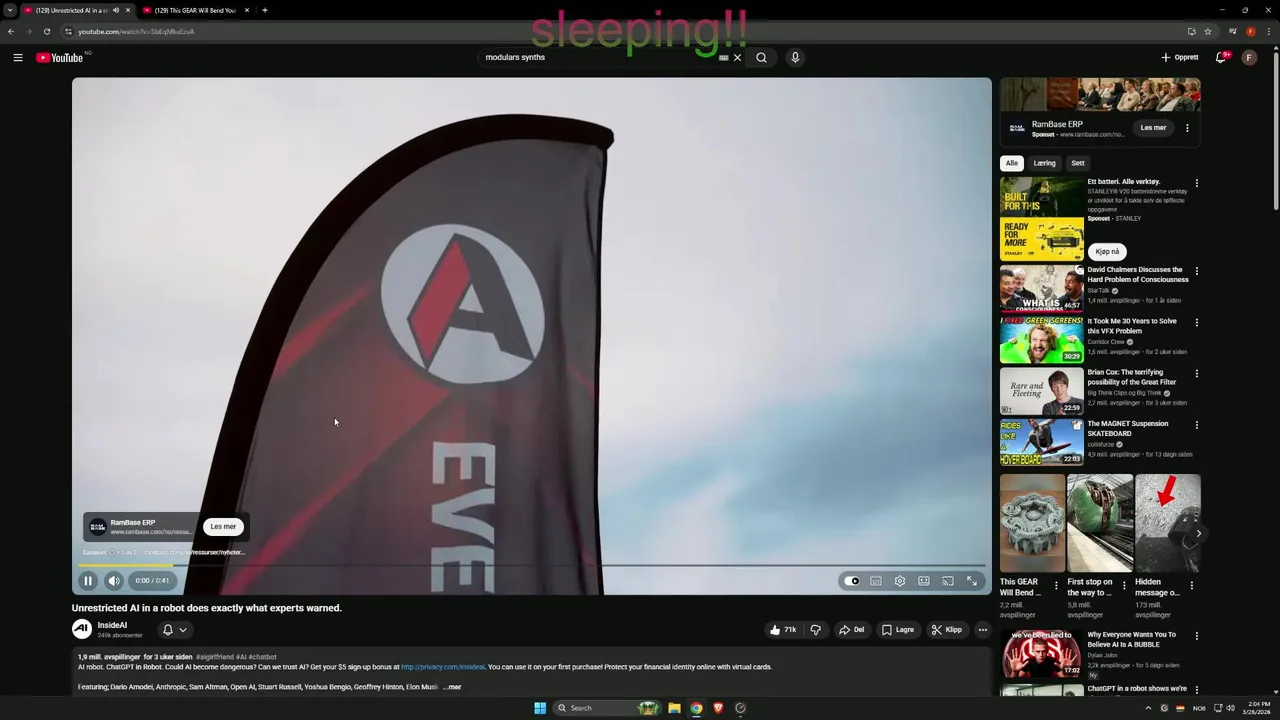Screen dimensions: 1280x720
Task: Go to YouTube home via logo
Action: point(60,58)
